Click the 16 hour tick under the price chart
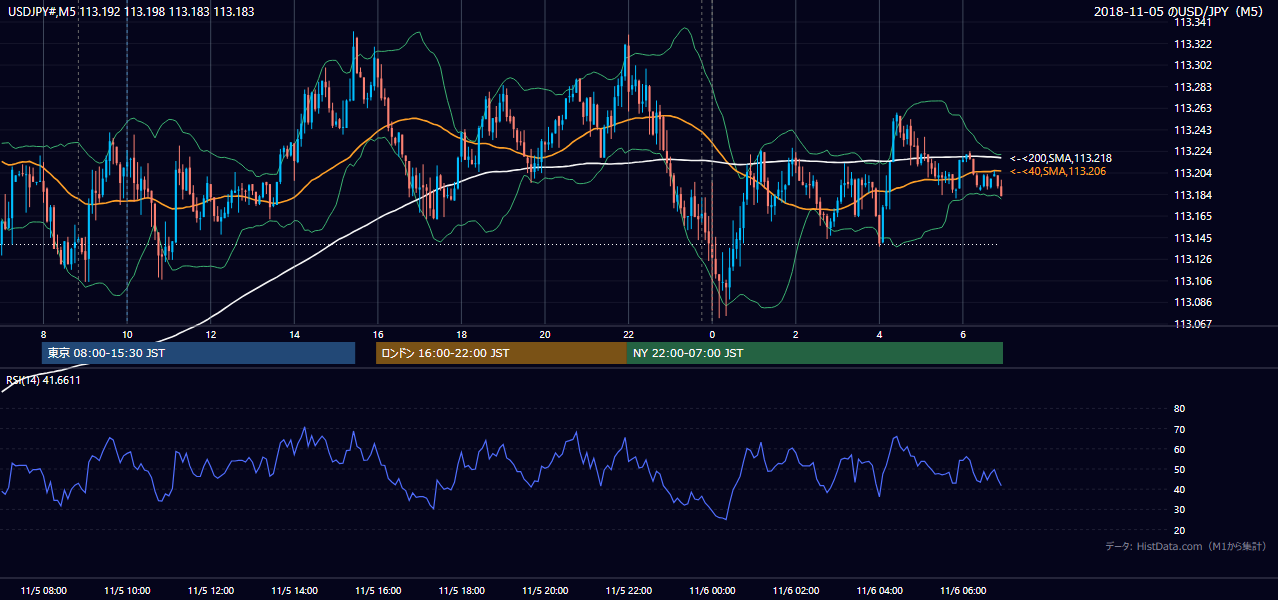The width and height of the screenshot is (1278, 600). click(378, 334)
